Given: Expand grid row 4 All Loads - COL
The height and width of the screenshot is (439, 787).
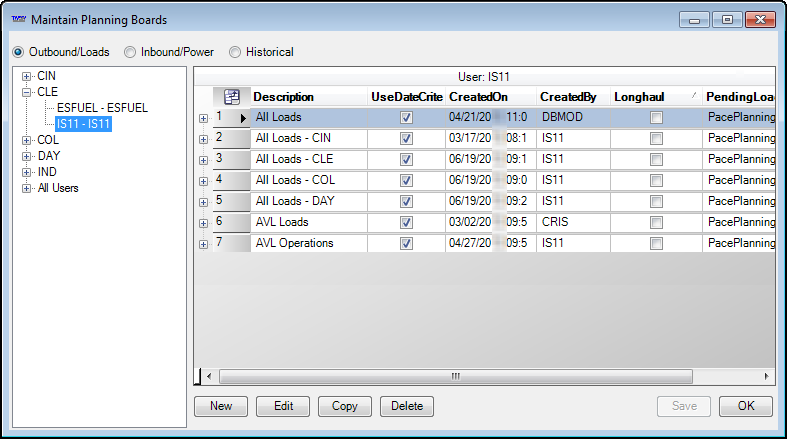Looking at the screenshot, I should 203,182.
